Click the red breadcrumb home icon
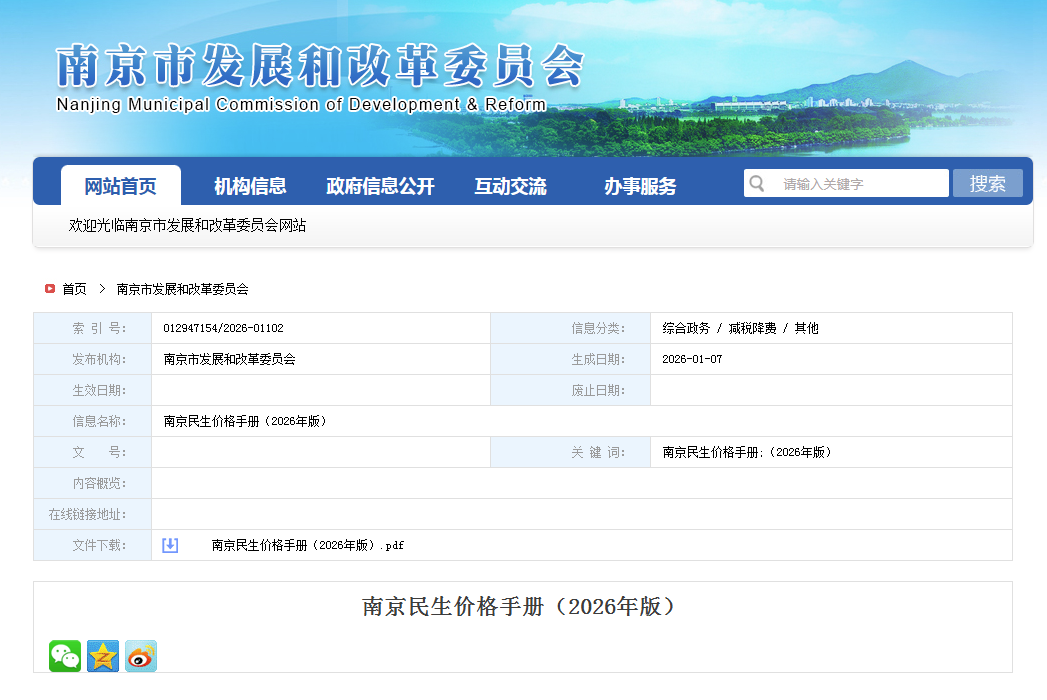The height and width of the screenshot is (700, 1047). (x=49, y=289)
